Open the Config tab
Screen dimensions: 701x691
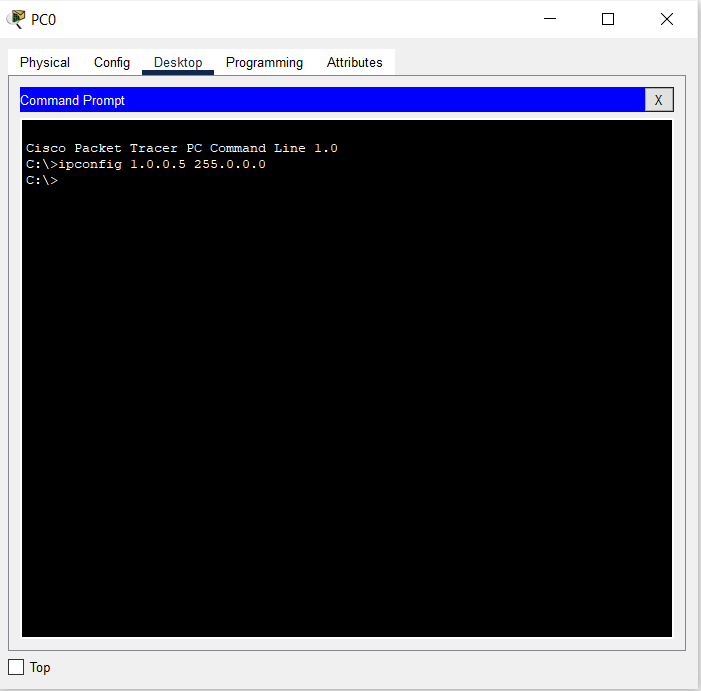[x=112, y=62]
